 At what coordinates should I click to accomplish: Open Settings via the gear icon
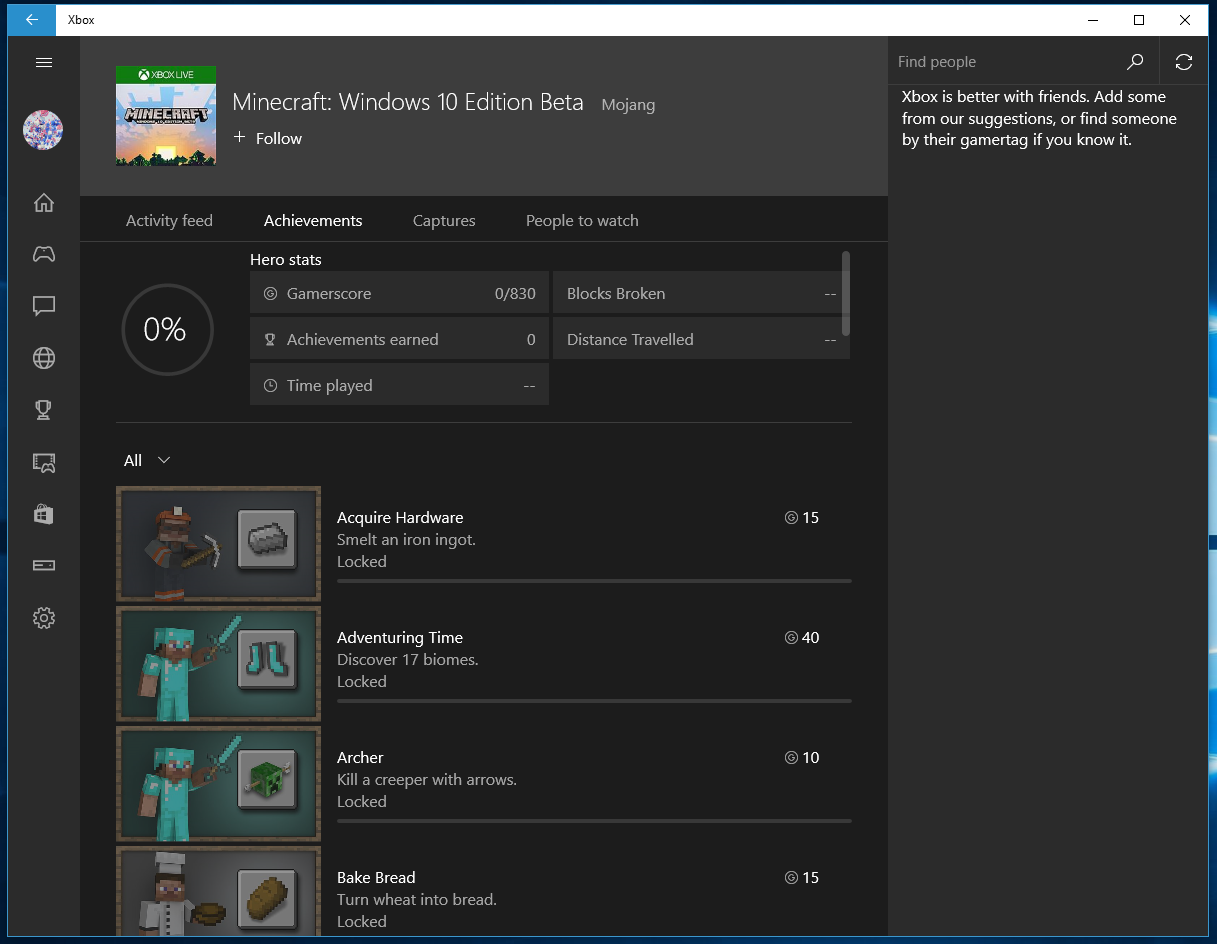43,618
